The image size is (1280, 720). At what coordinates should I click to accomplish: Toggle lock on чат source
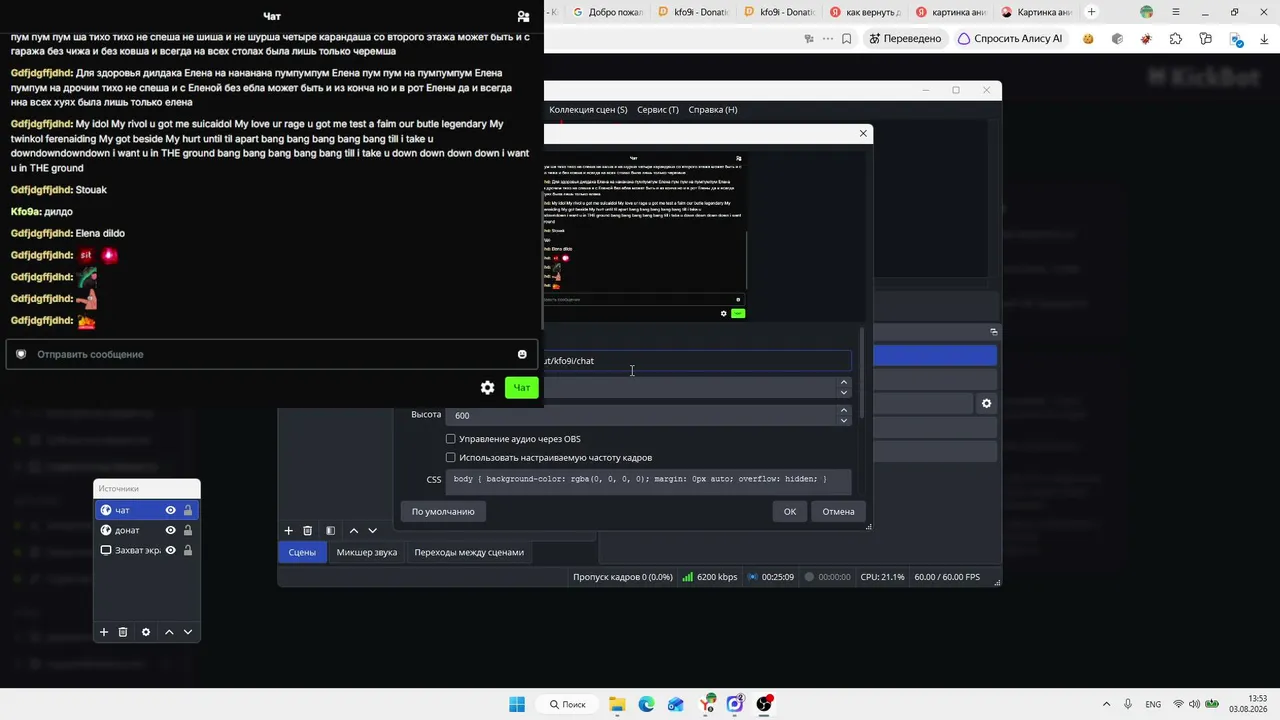tap(188, 510)
